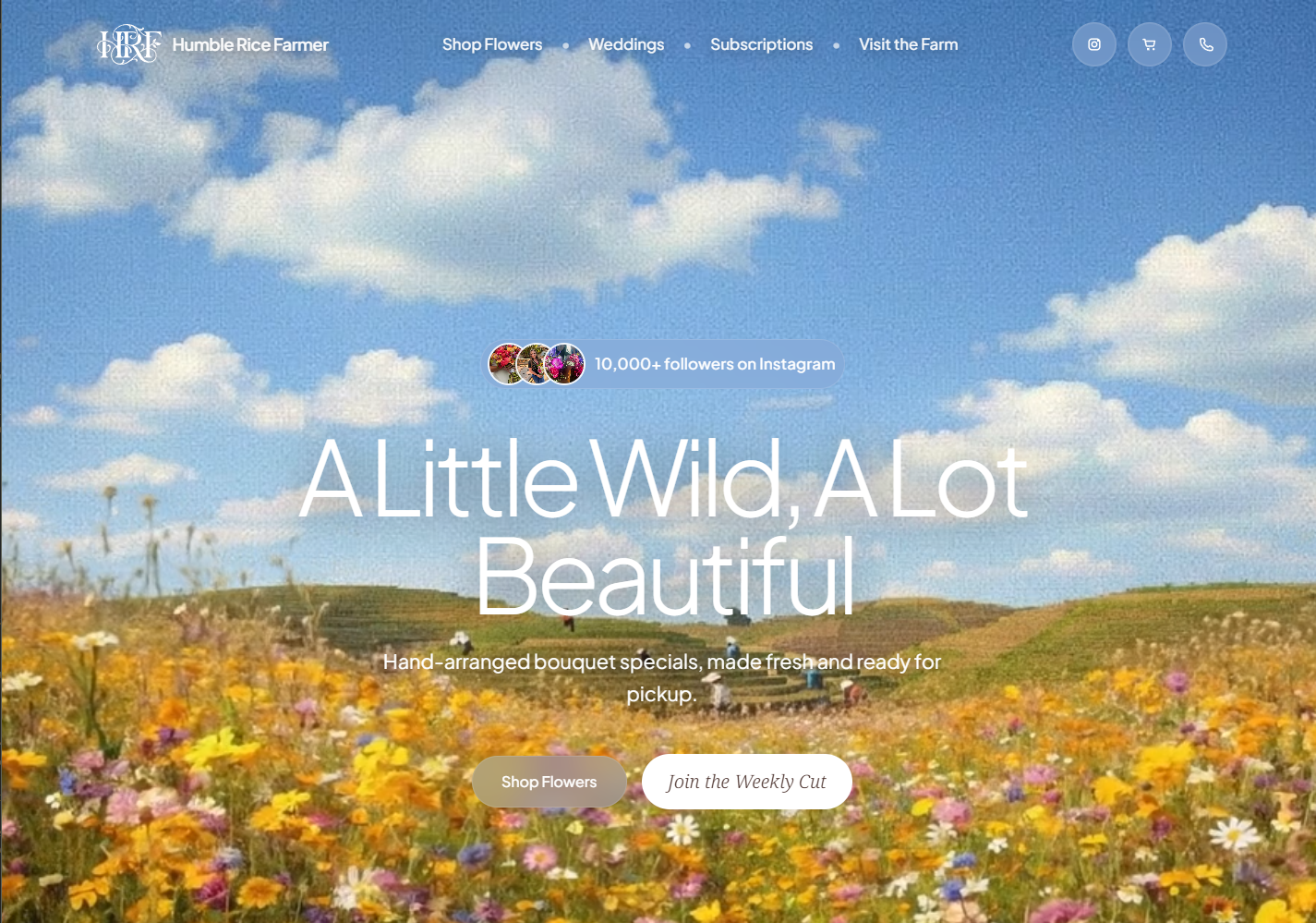Click the hand-arranged bouquet specials text
Image resolution: width=1316 pixels, height=923 pixels.
[662, 678]
